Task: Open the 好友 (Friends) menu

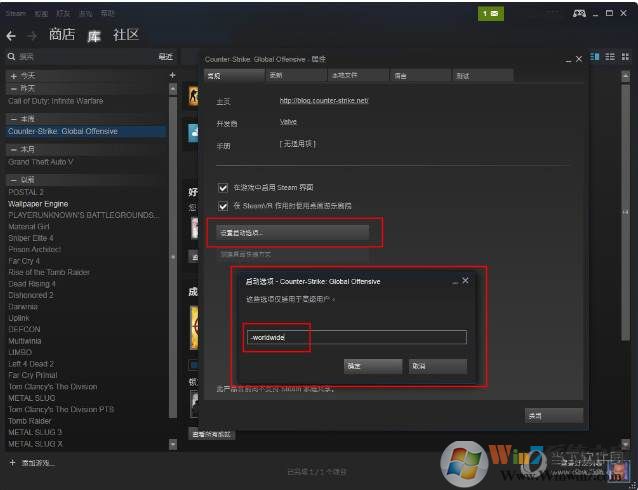Action: [63, 13]
